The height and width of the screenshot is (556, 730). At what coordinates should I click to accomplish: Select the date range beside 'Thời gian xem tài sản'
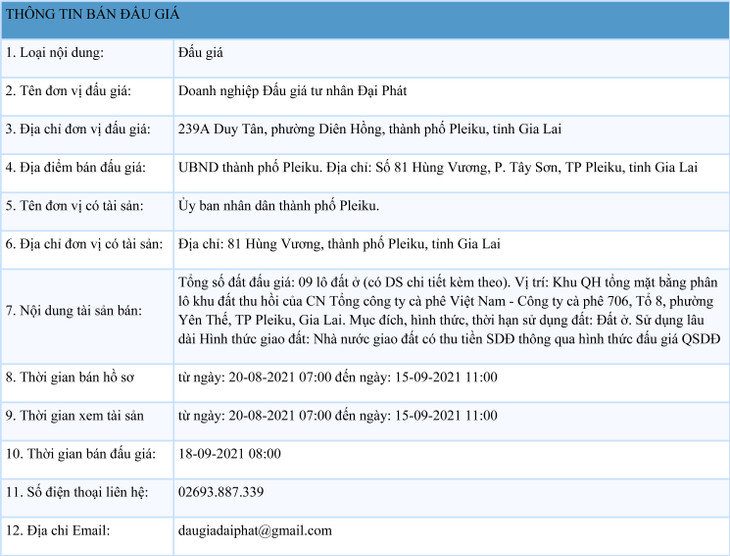click(337, 415)
